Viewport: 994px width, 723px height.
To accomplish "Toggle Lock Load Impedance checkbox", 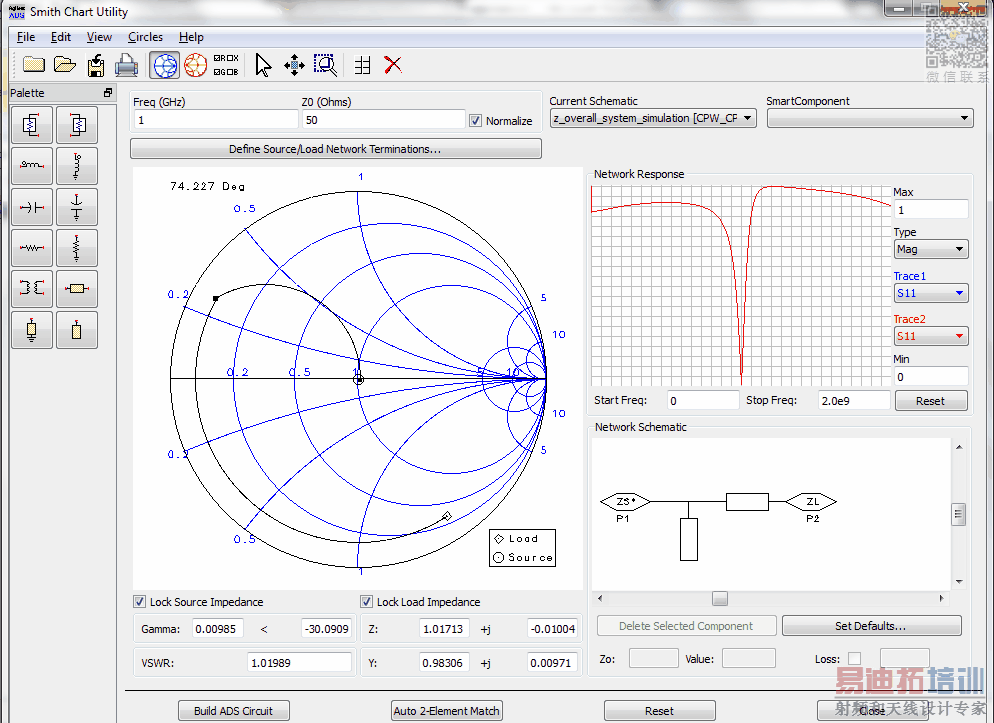I will click(x=367, y=602).
